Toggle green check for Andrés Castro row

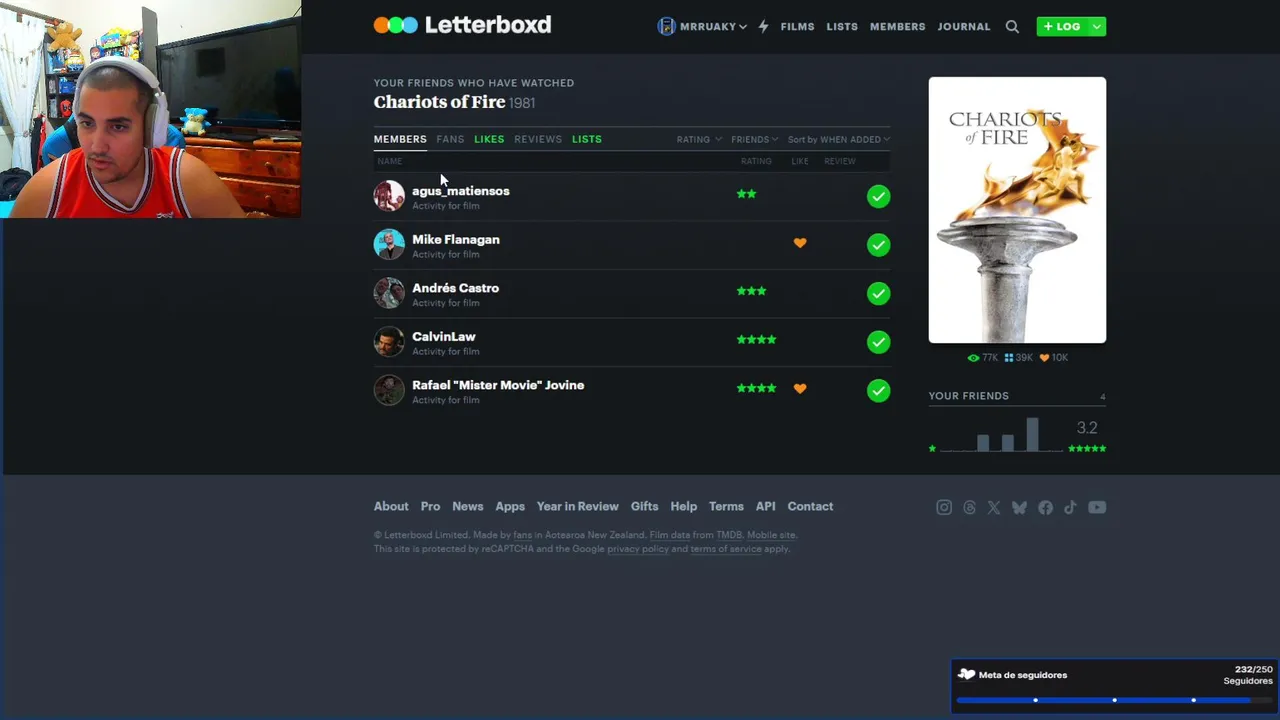coord(878,293)
